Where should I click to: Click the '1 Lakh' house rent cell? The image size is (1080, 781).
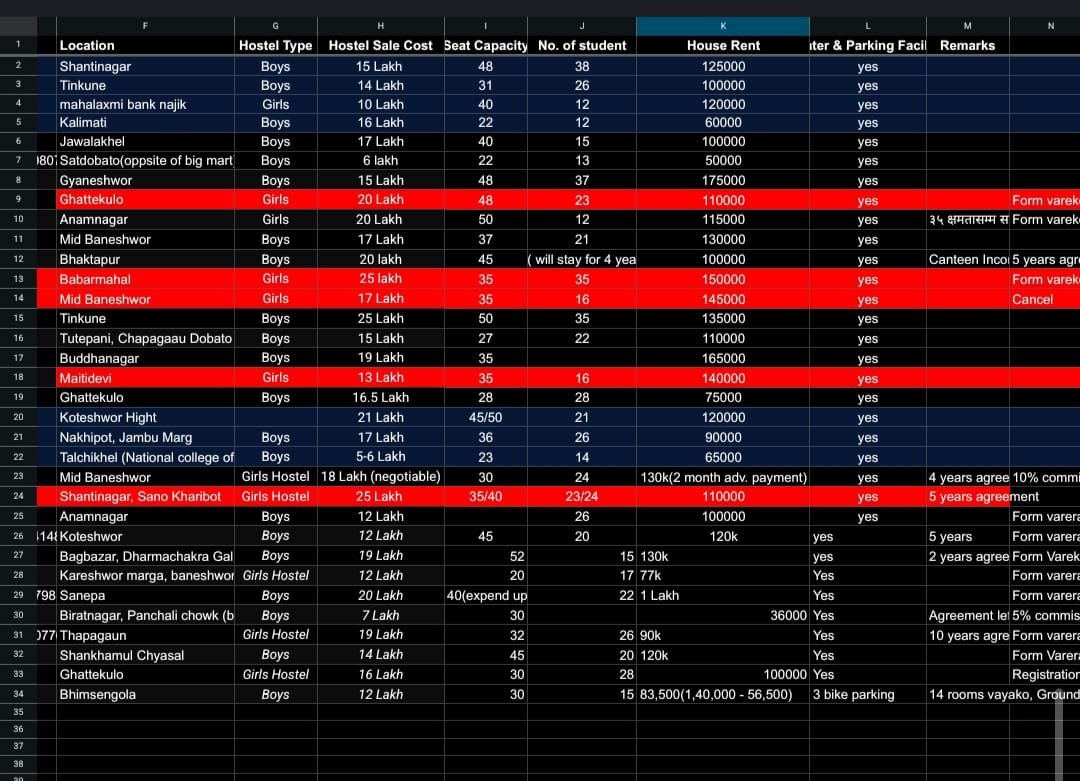[x=723, y=596]
